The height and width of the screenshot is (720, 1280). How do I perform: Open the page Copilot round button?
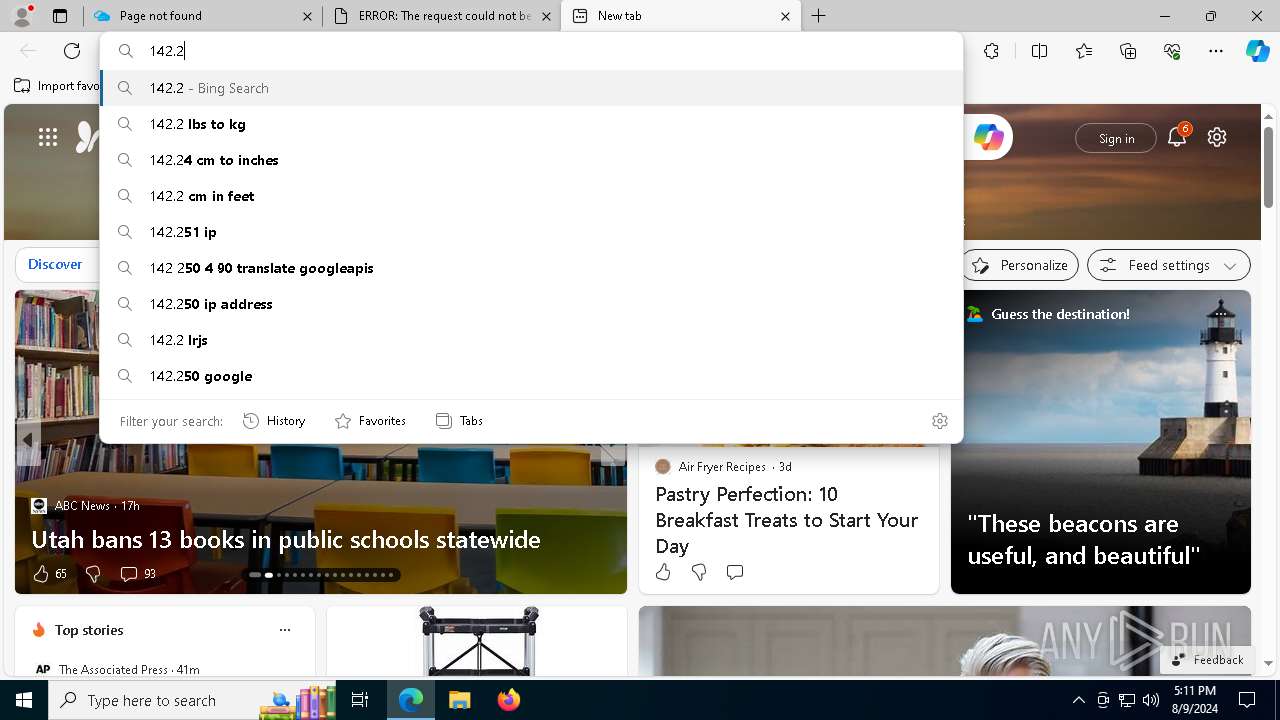click(989, 137)
